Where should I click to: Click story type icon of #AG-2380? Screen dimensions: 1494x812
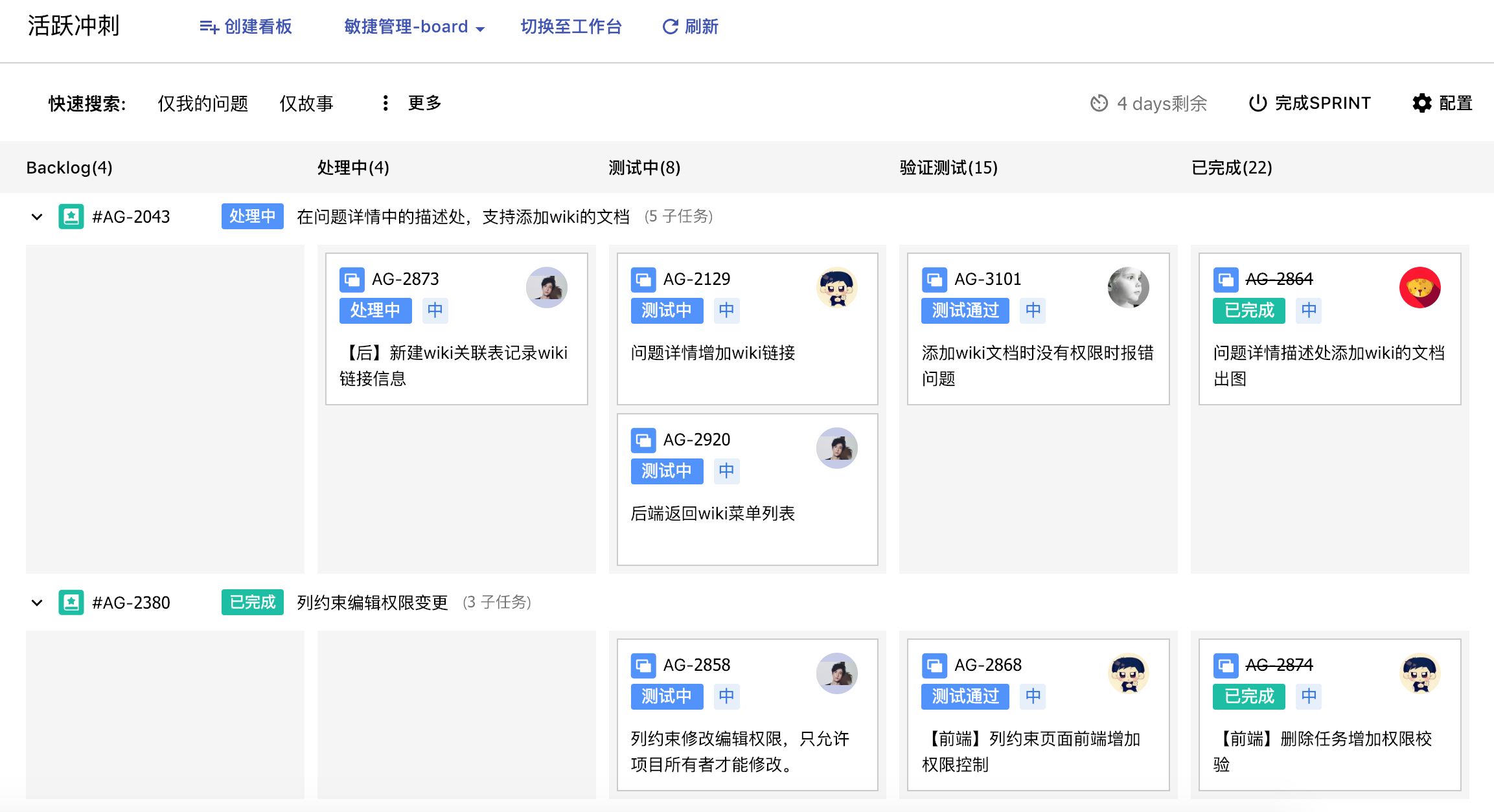pos(71,602)
